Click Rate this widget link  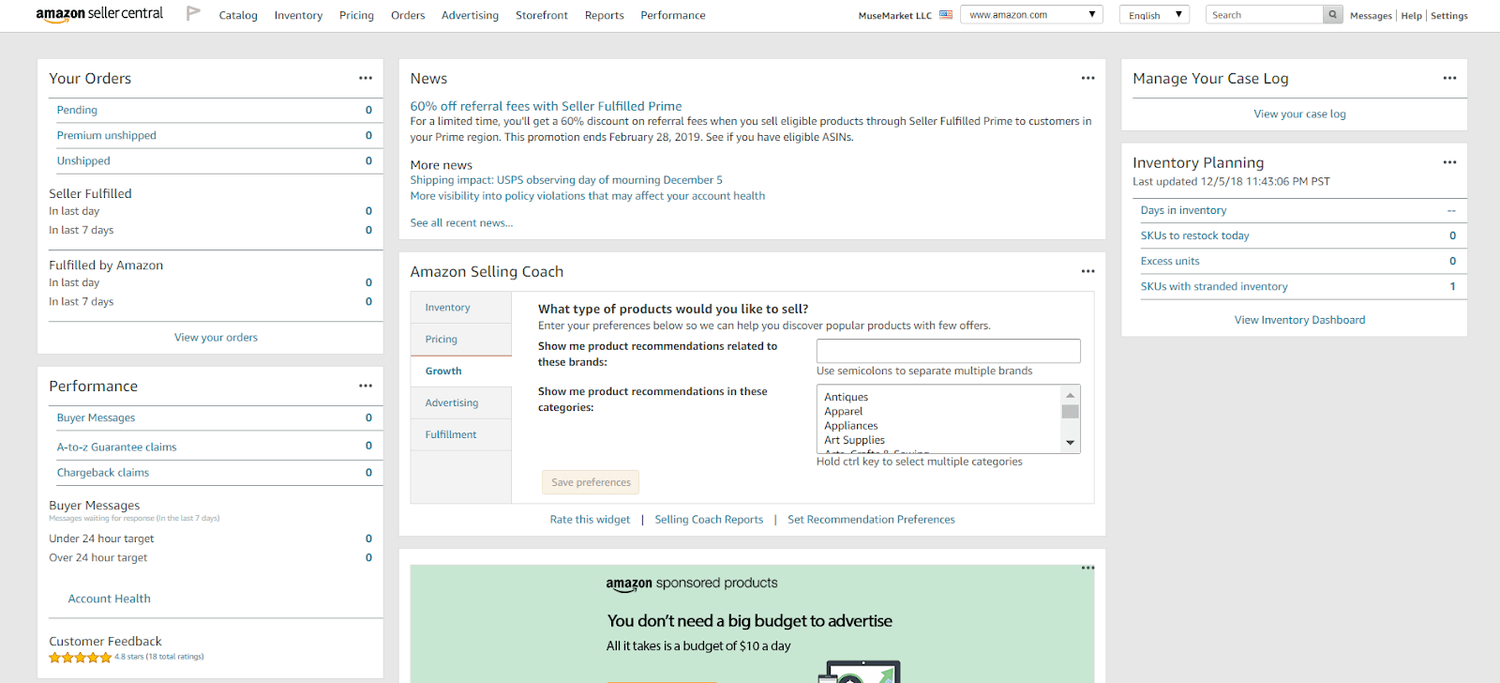(x=590, y=519)
